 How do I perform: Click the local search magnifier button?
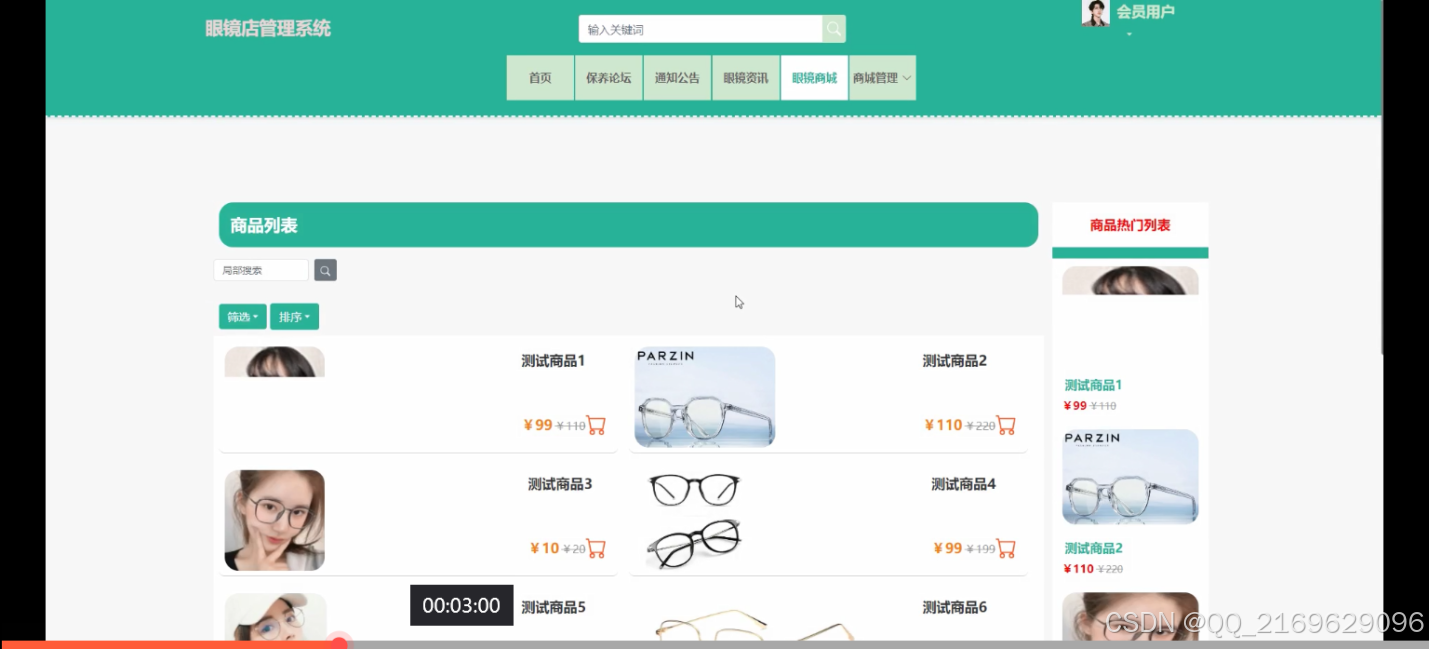point(325,270)
